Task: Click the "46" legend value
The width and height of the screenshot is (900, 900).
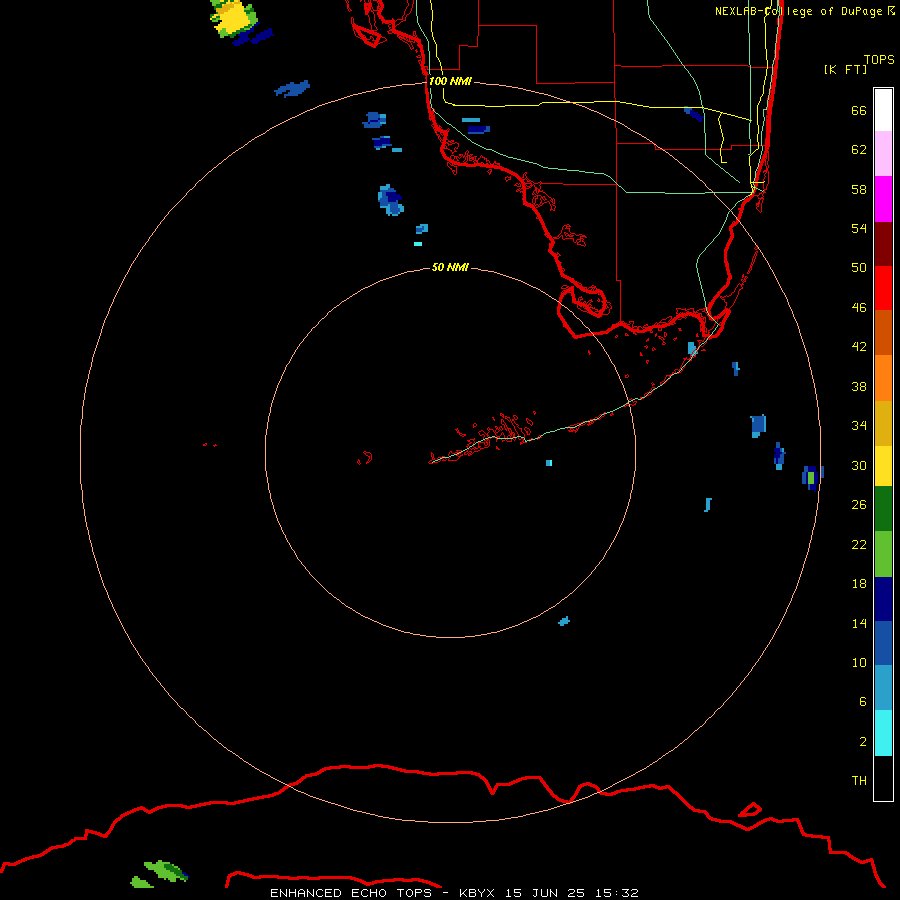Action: pos(859,308)
